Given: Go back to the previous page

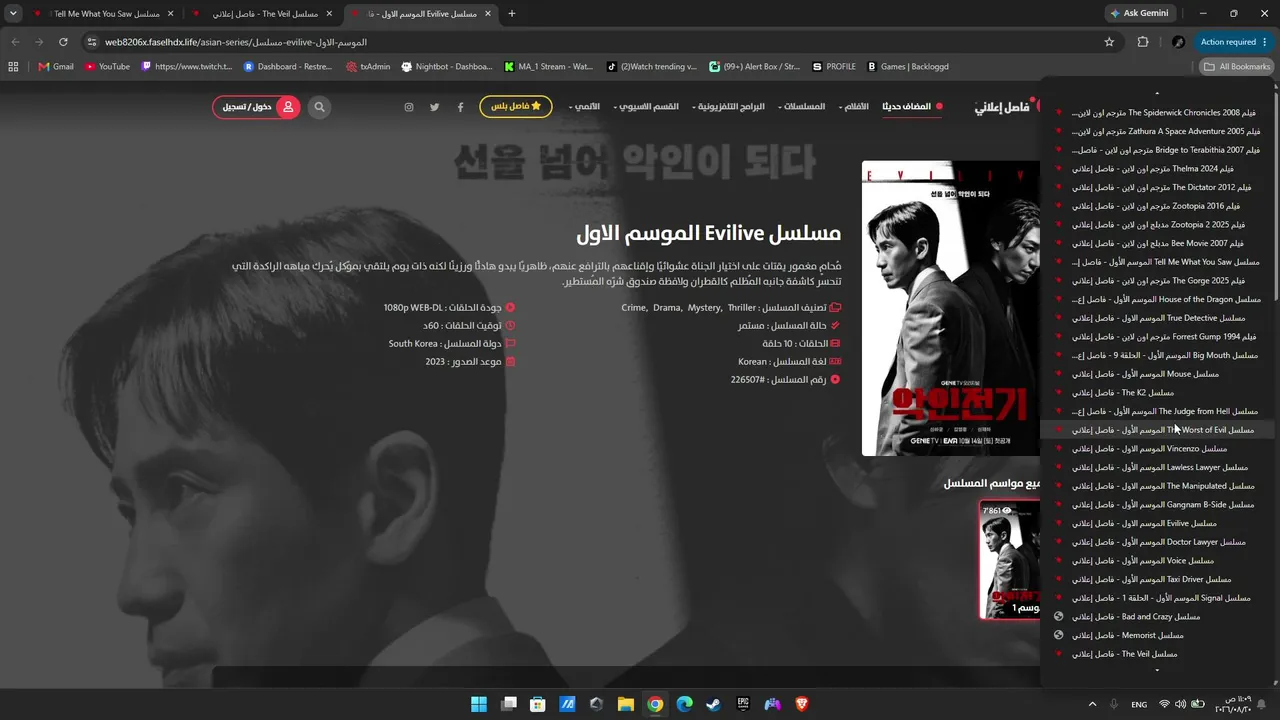Looking at the screenshot, I should pos(15,42).
